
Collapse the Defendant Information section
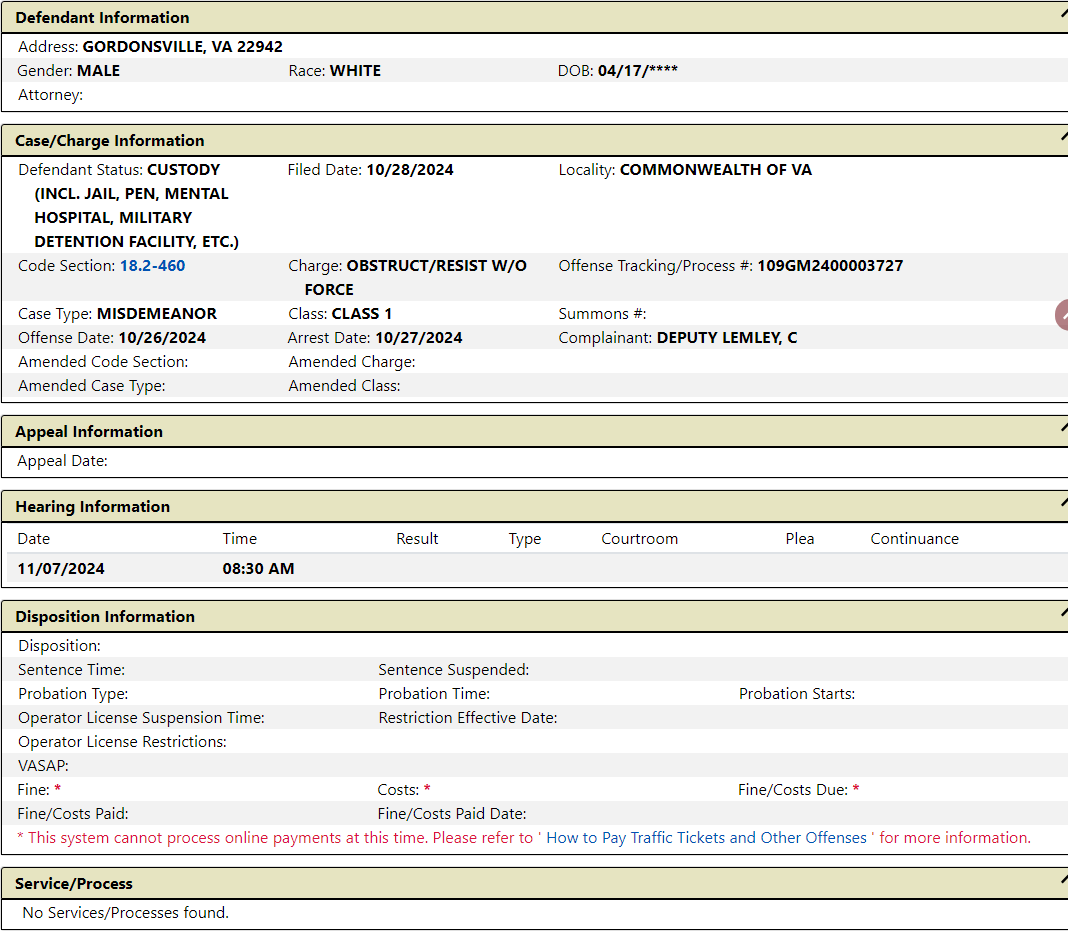tap(1063, 14)
